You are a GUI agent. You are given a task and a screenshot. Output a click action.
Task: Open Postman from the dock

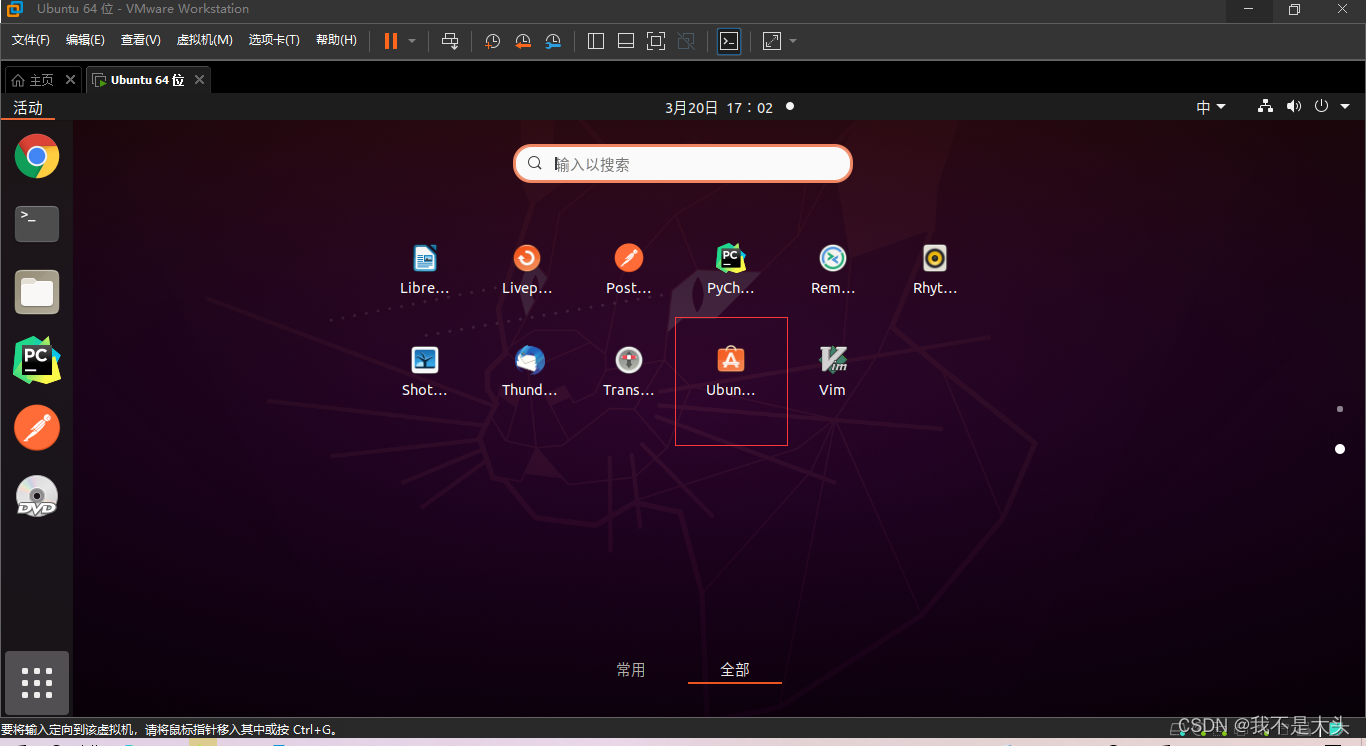click(x=37, y=428)
